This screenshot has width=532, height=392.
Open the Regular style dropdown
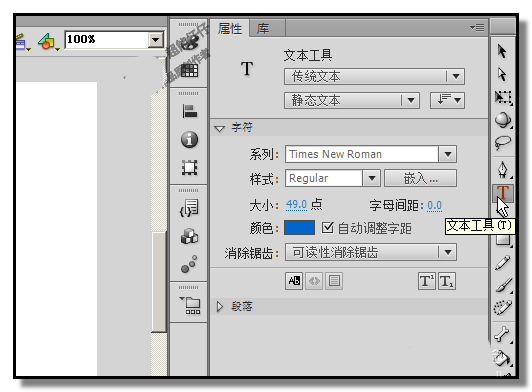[x=372, y=178]
